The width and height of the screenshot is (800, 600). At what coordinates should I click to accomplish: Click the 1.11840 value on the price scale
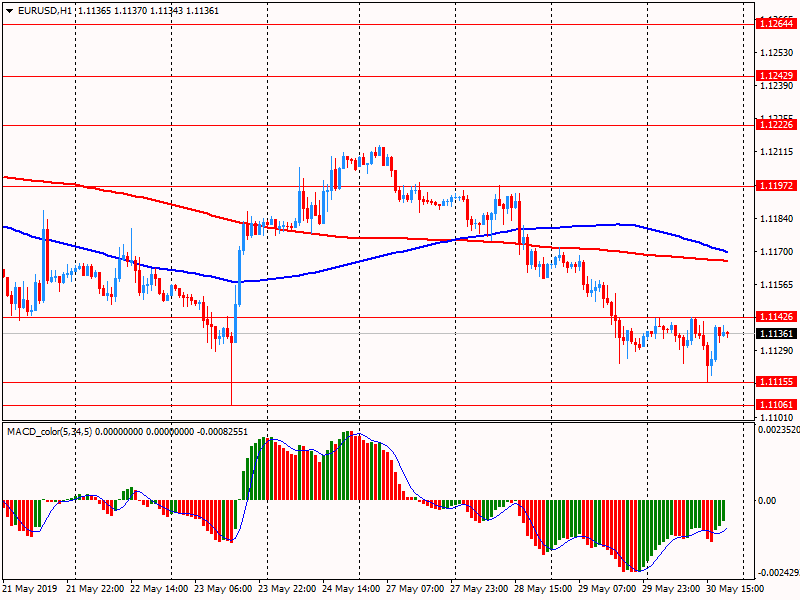776,218
